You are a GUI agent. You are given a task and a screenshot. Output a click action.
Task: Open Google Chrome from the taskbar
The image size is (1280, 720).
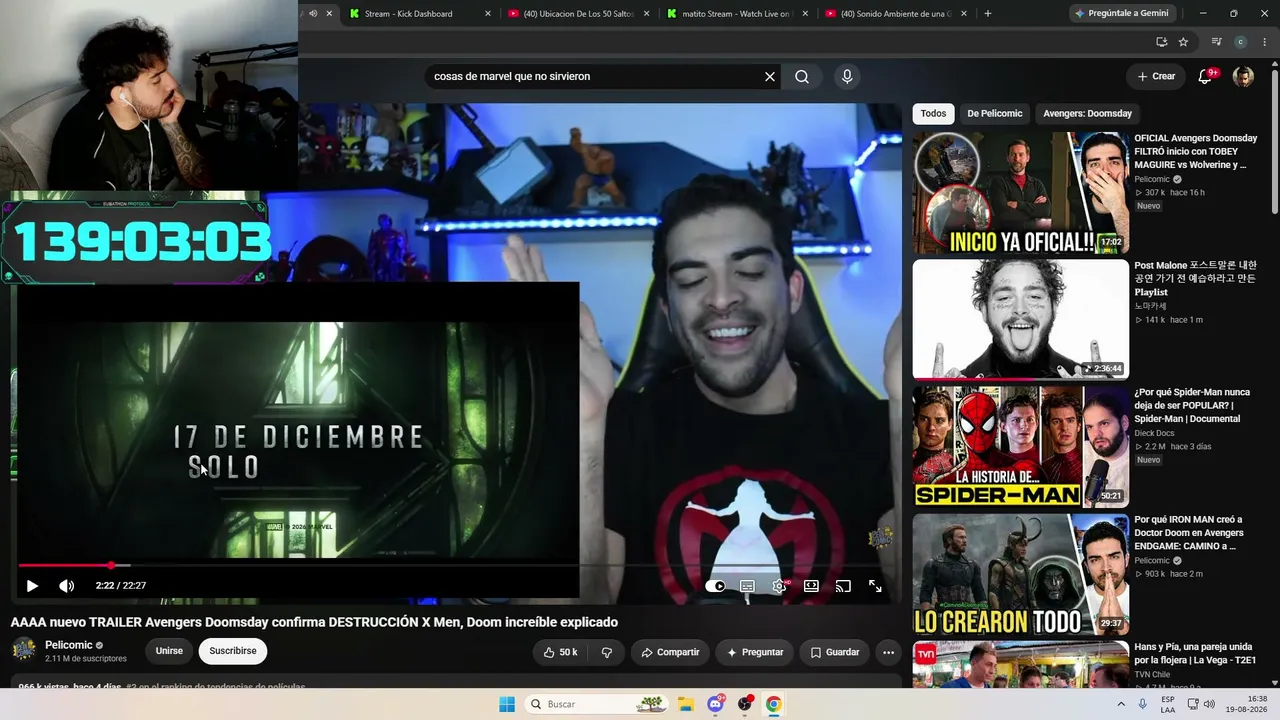pos(773,704)
